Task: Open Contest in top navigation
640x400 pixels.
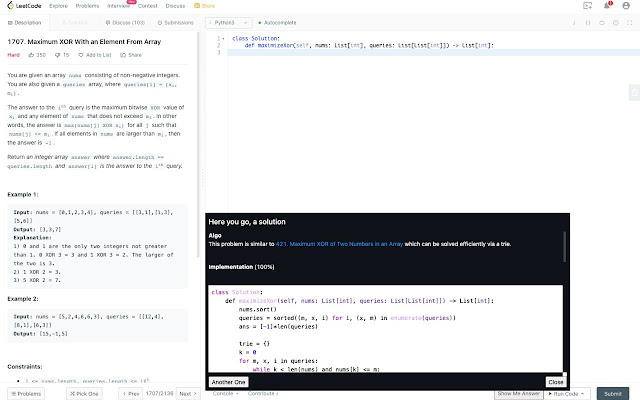Action: point(148,6)
